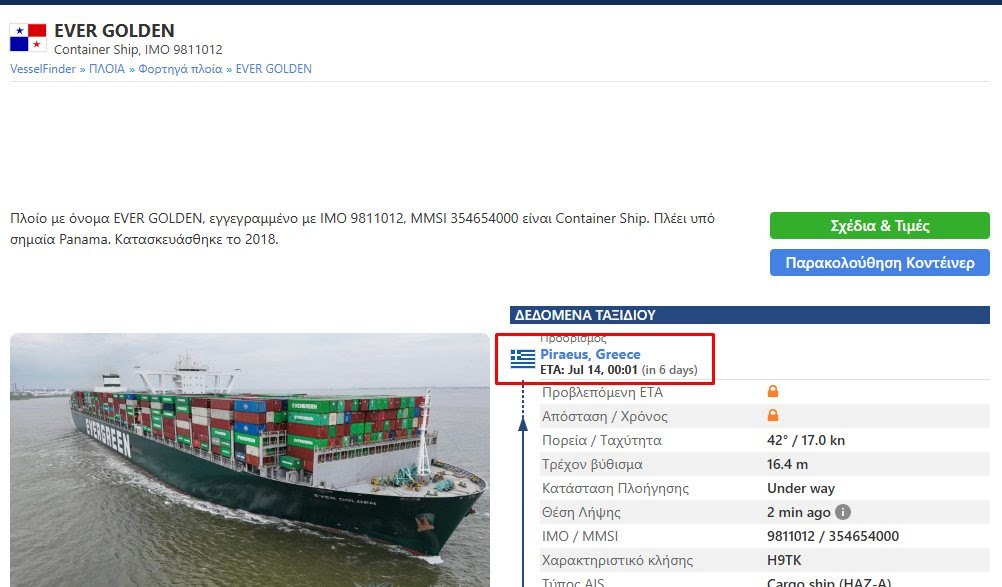Click the Panama flag icon
The height and width of the screenshot is (587, 1002).
click(x=28, y=38)
